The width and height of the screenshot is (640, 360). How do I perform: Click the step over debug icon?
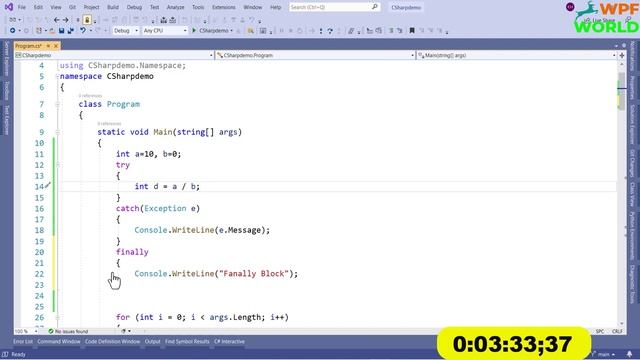click(330, 31)
